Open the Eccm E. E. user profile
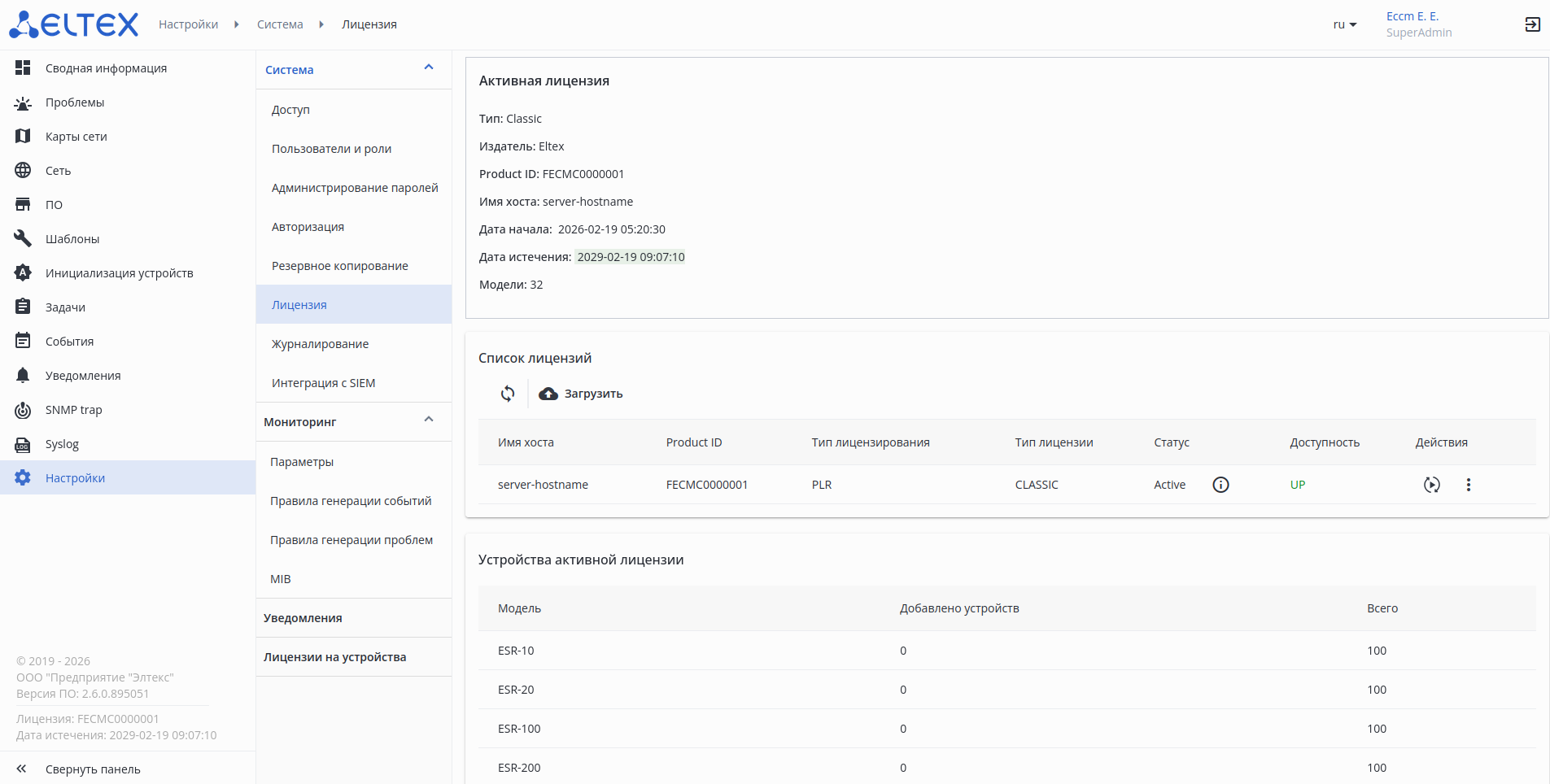 point(1412,16)
